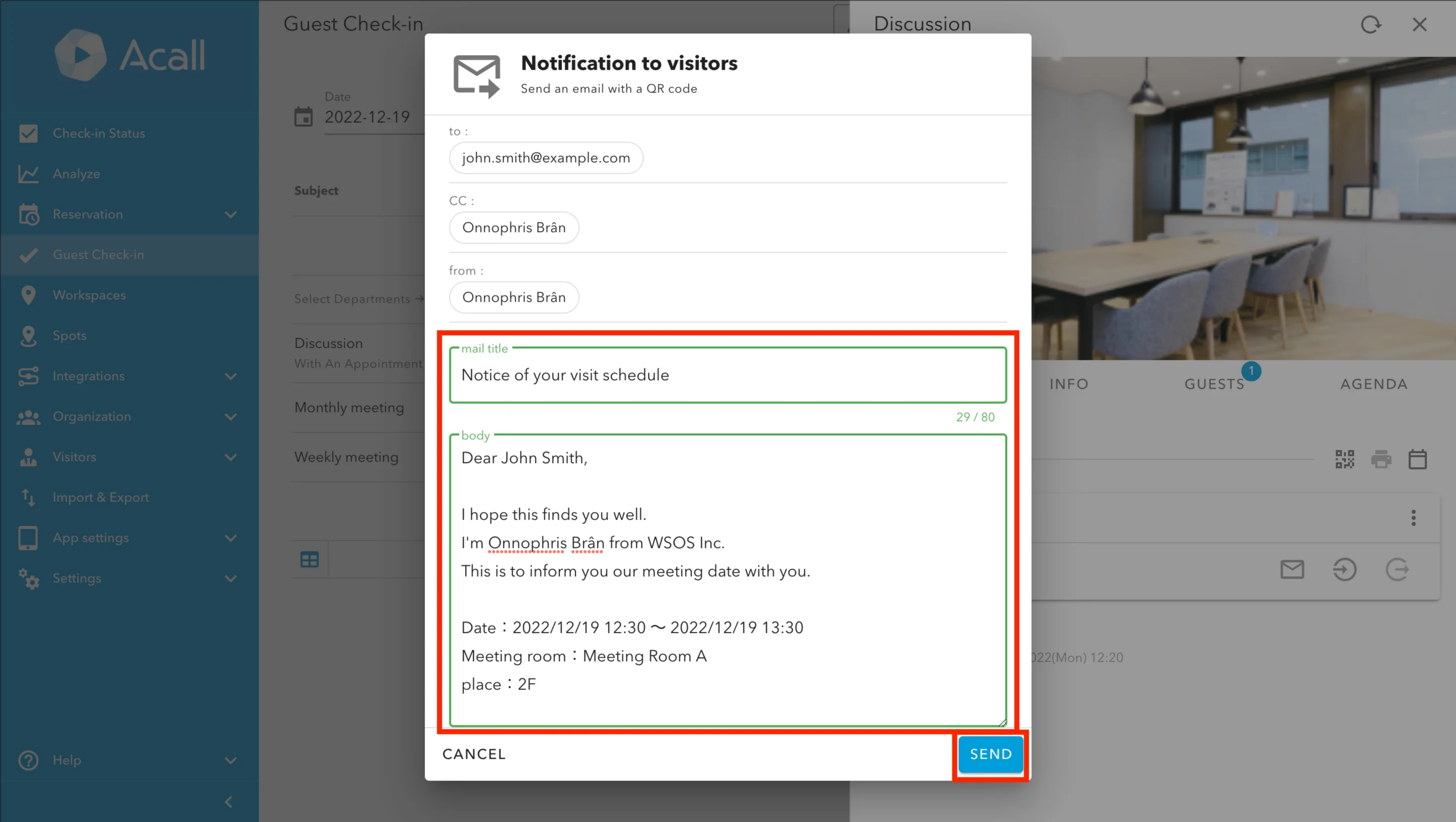Click the Integrations icon in sidebar
Image resolution: width=1456 pixels, height=822 pixels.
(x=28, y=376)
